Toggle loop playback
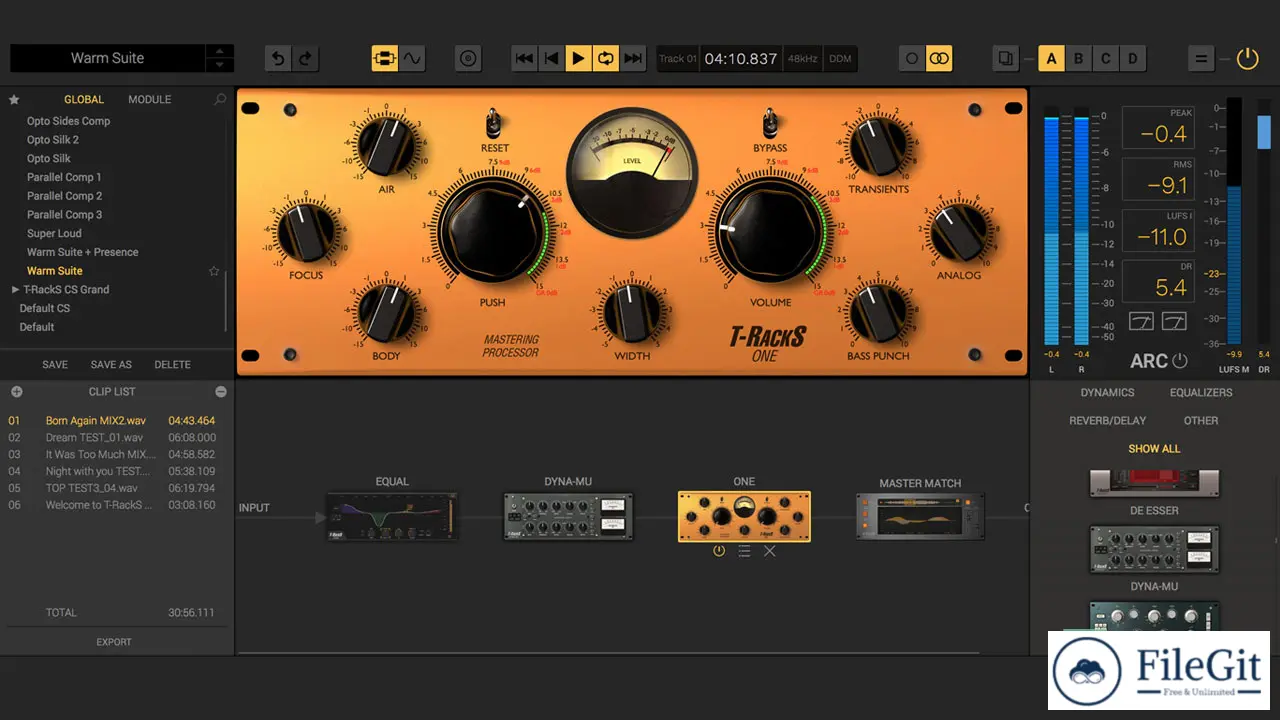 pos(605,59)
